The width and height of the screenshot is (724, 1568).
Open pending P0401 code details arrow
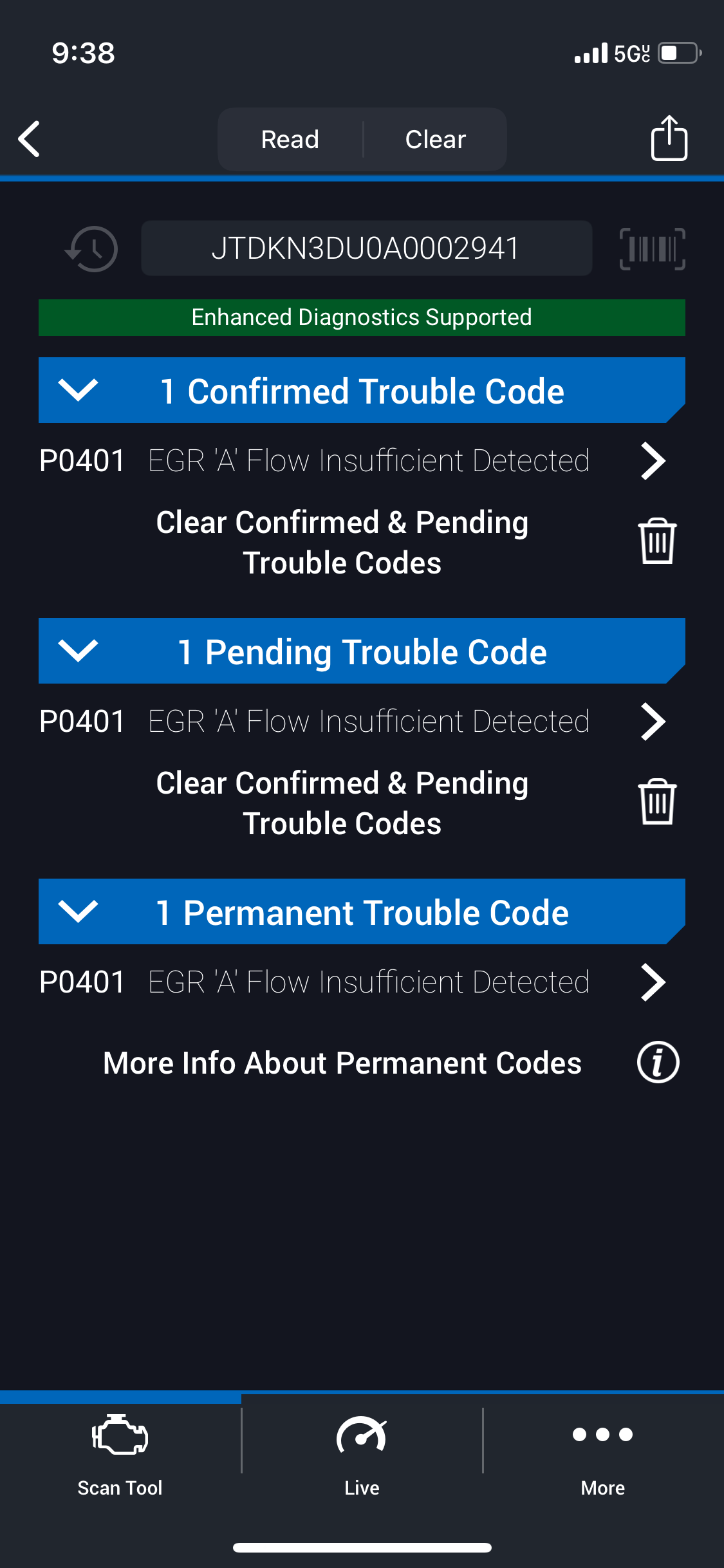click(653, 722)
